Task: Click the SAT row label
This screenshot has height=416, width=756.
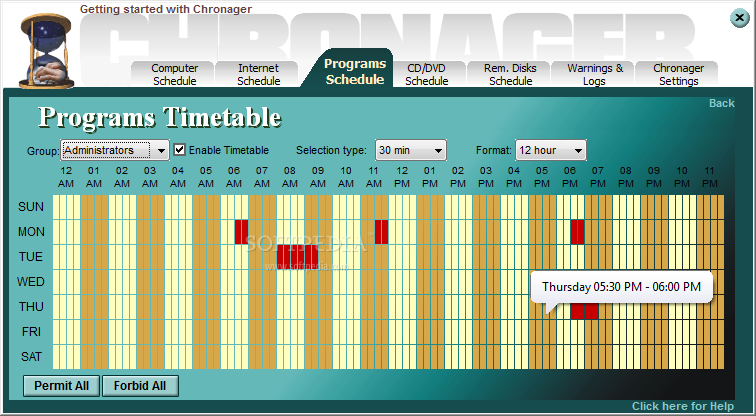Action: point(31,357)
